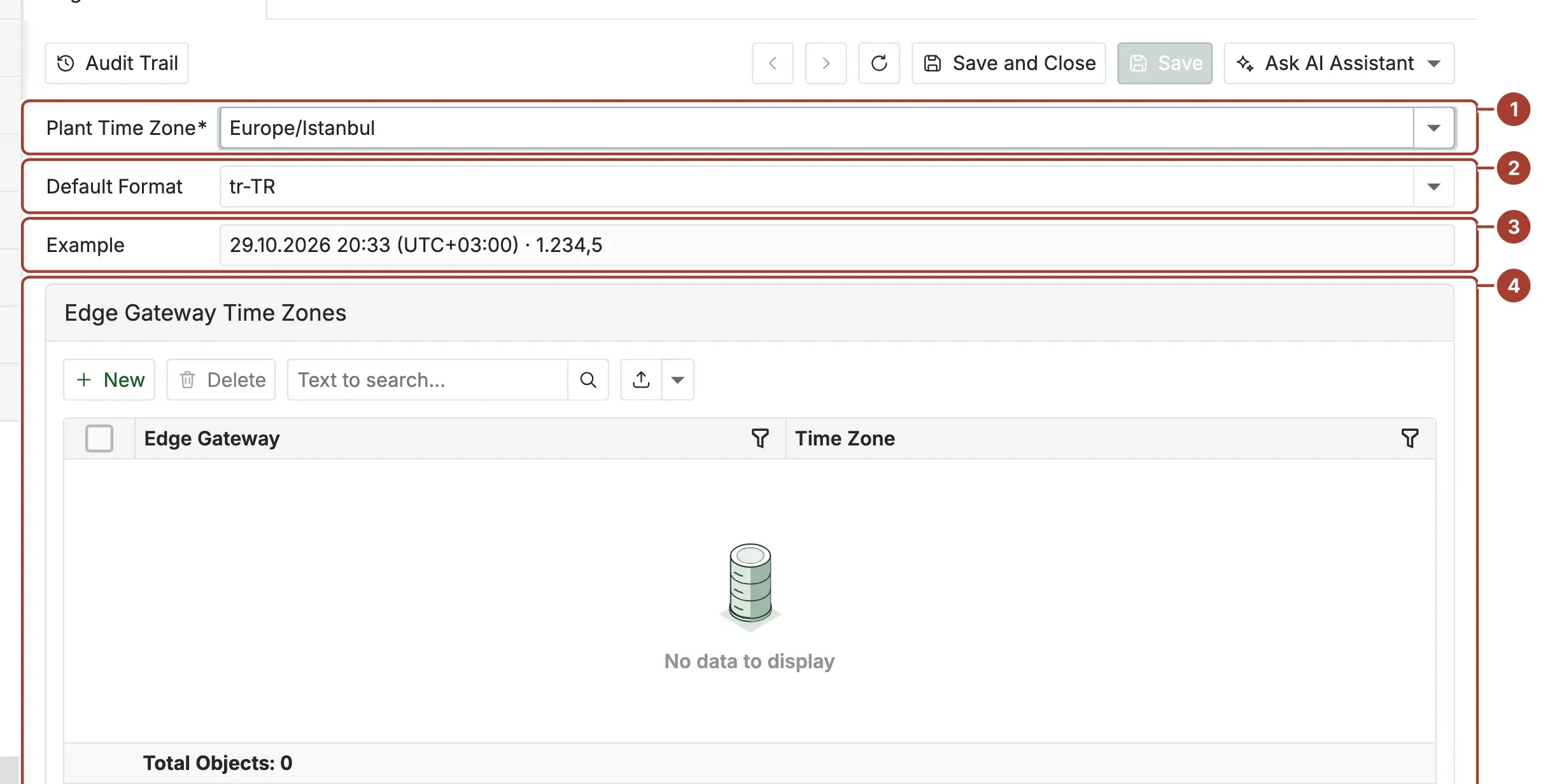The width and height of the screenshot is (1550, 784).
Task: Click the Delete button
Action: pyautogui.click(x=221, y=380)
